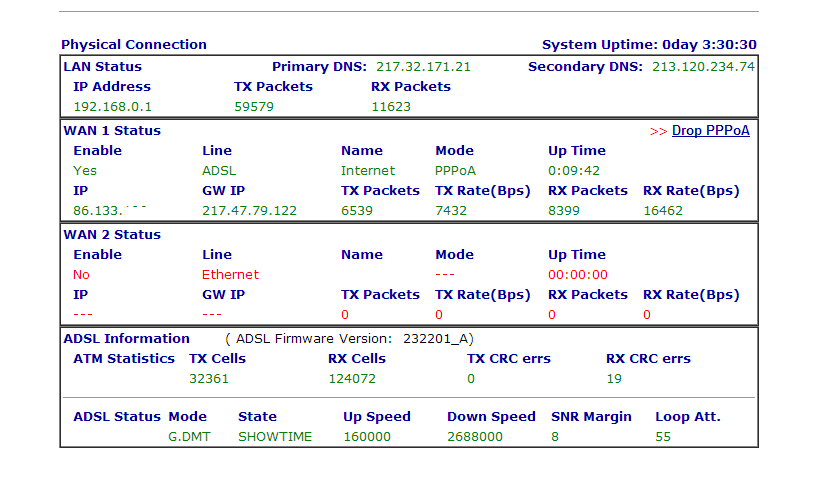Click the WAN 1 gateway IP 217.47.79.122
Image resolution: width=831 pixels, height=484 pixels.
pyautogui.click(x=249, y=211)
